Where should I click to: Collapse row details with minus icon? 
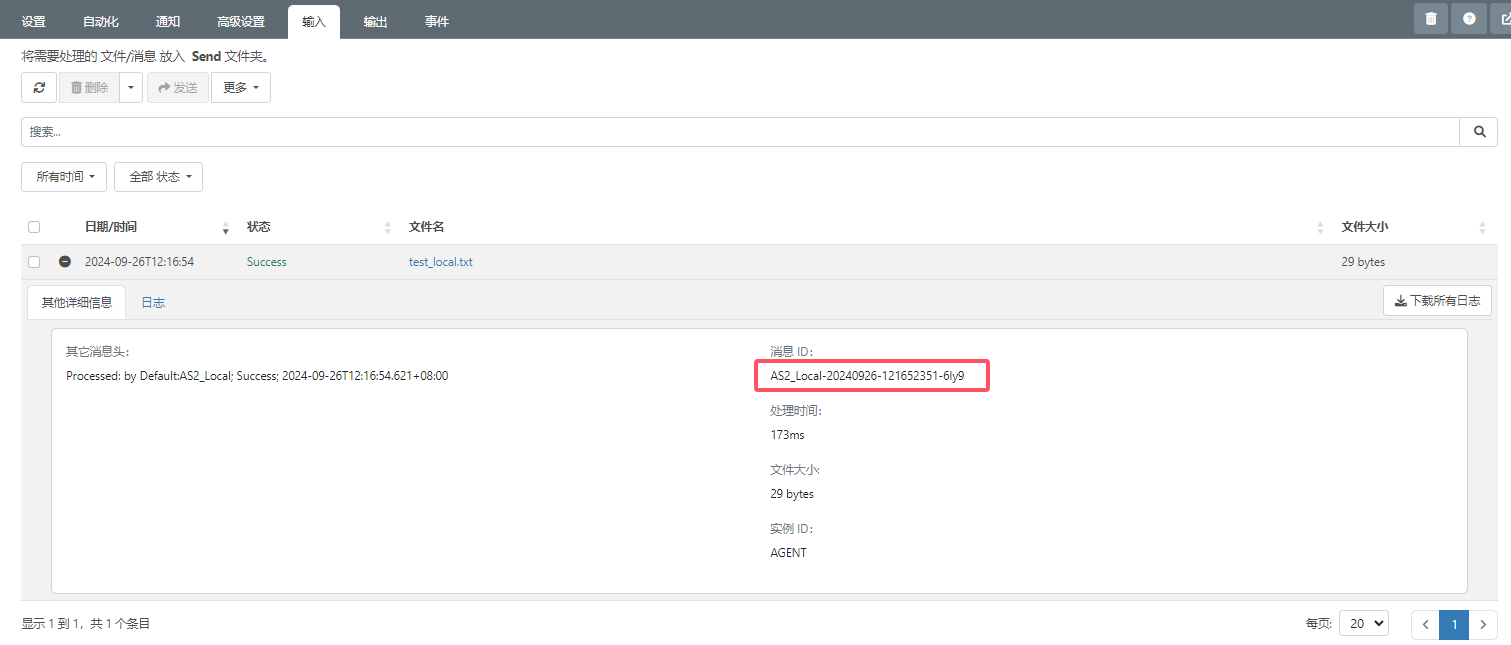coord(65,262)
